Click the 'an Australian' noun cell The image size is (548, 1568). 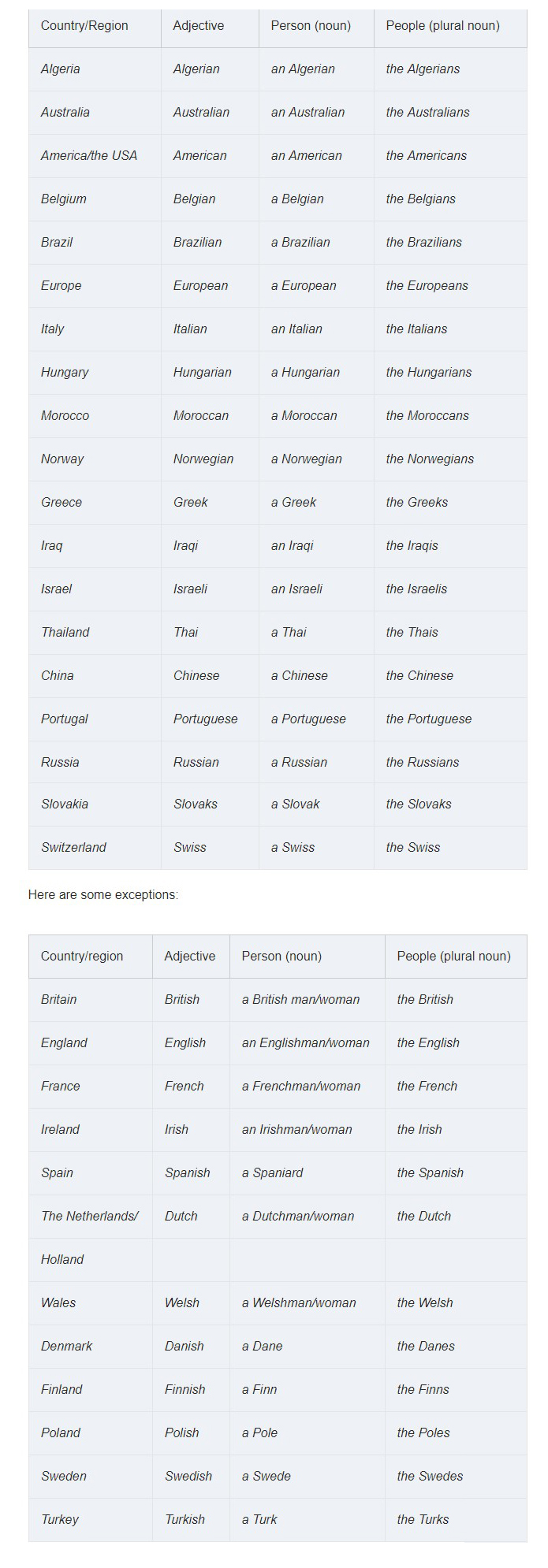point(316,113)
